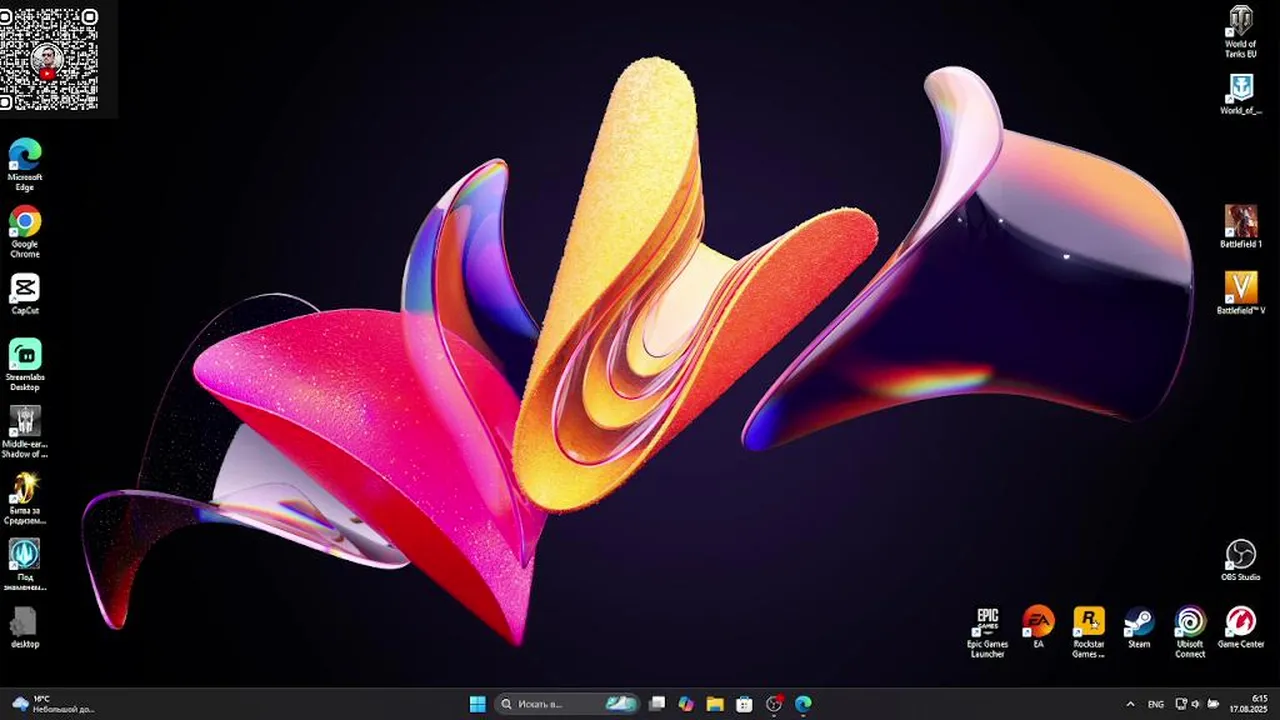This screenshot has height=720, width=1280.
Task: Select the Битва за Средизем… ring icon
Action: point(25,498)
